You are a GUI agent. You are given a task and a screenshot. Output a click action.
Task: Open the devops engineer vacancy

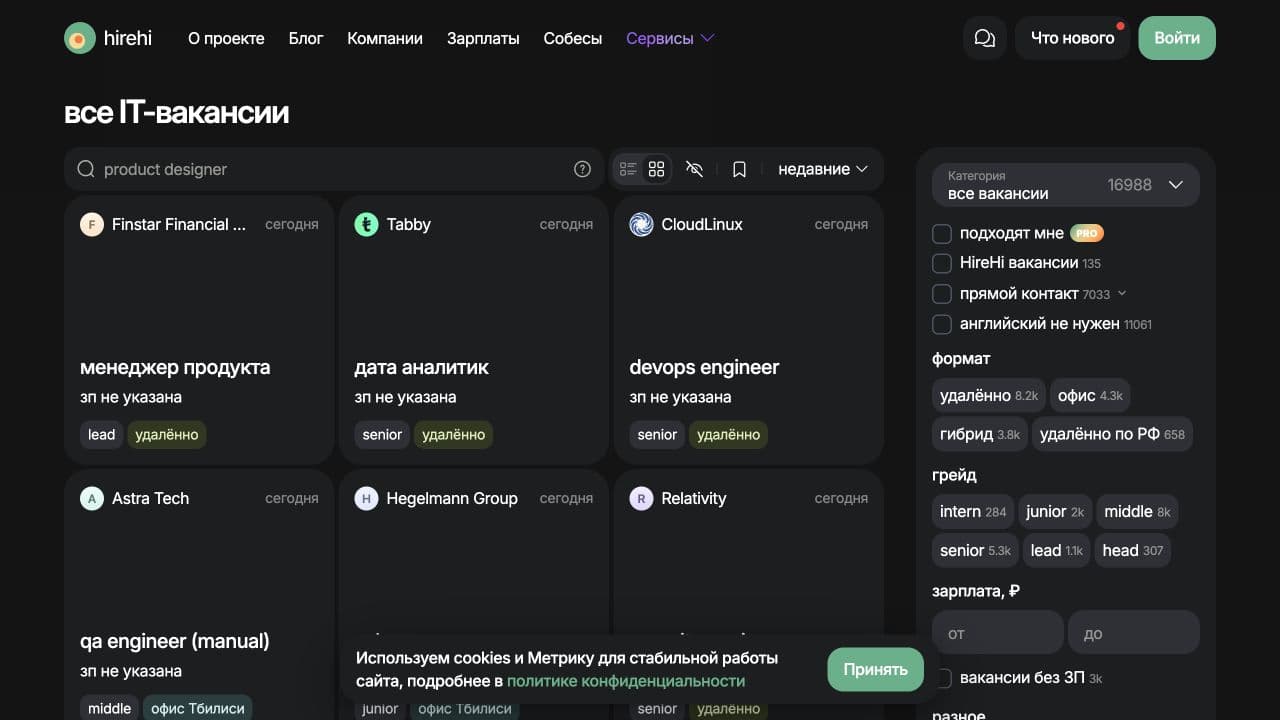[704, 367]
